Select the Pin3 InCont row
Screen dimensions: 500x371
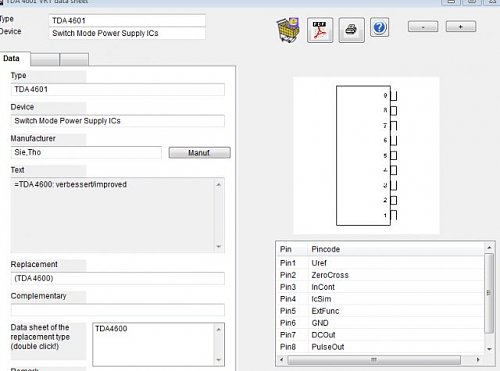tap(380, 287)
